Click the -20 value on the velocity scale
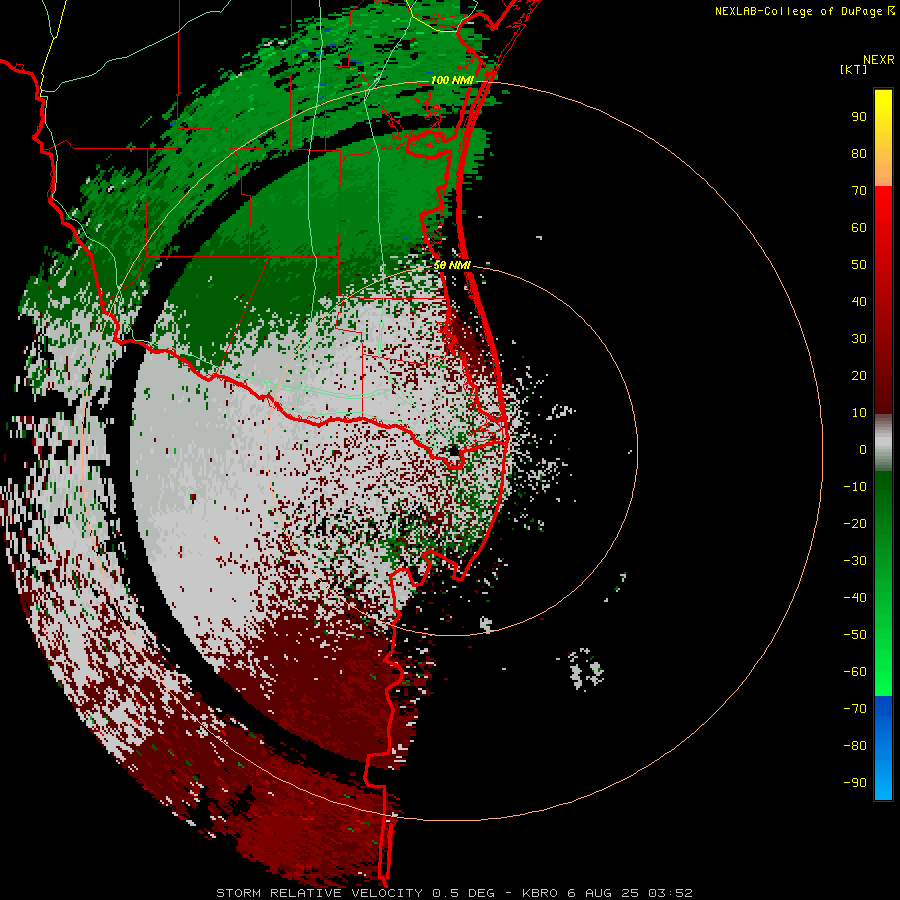This screenshot has width=900, height=900. coord(855,524)
